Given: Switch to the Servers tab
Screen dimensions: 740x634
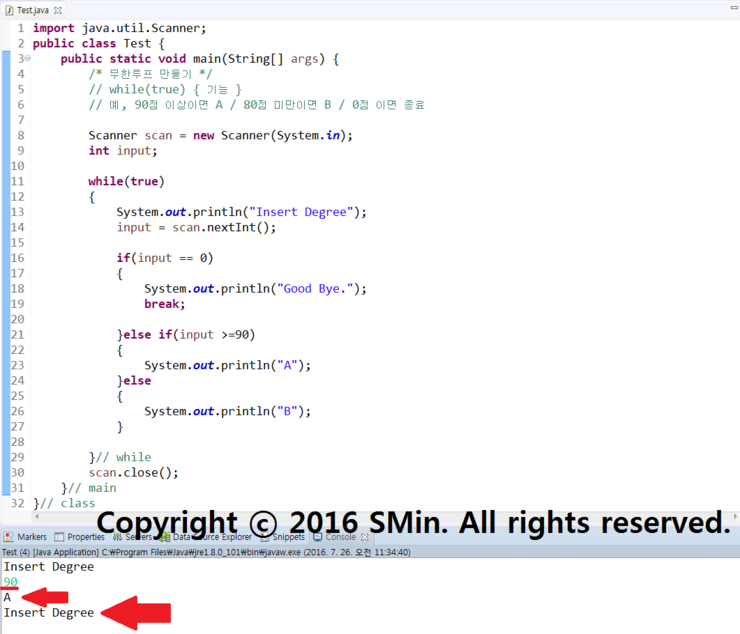Looking at the screenshot, I should pos(133,537).
